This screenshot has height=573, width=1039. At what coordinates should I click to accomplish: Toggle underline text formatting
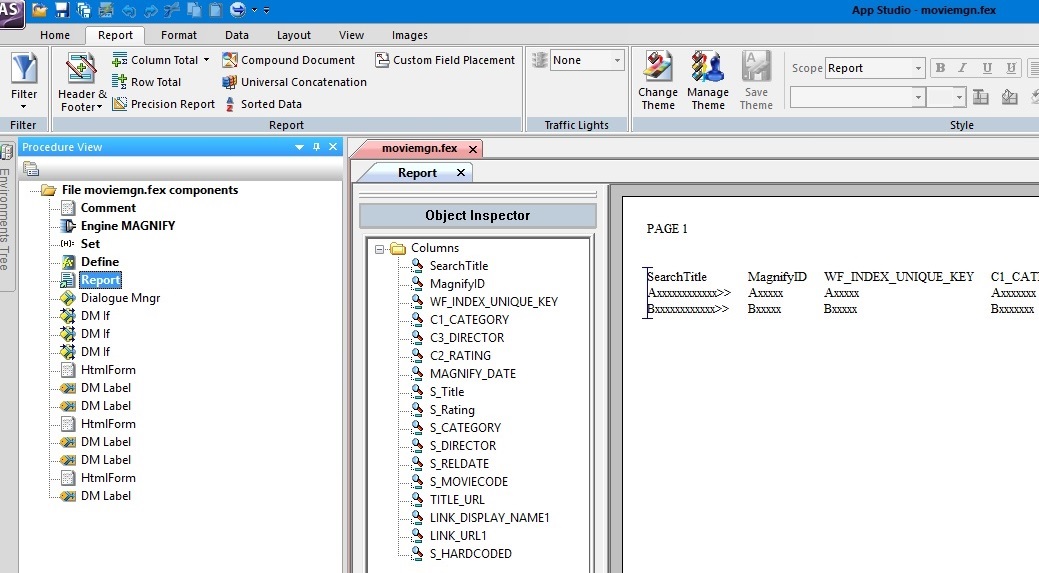click(x=987, y=68)
